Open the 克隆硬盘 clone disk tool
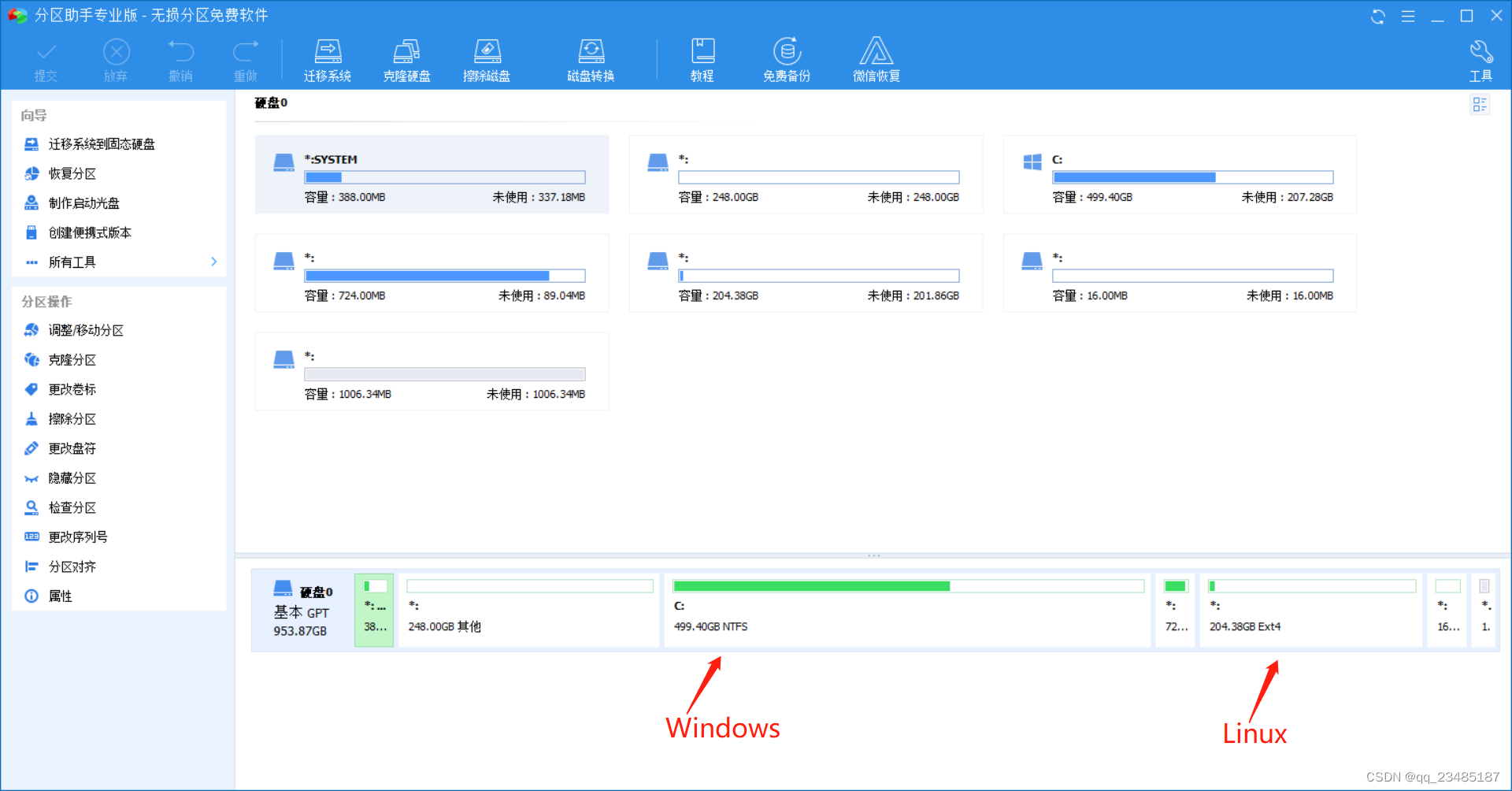Viewport: 1512px width, 791px height. [x=406, y=61]
